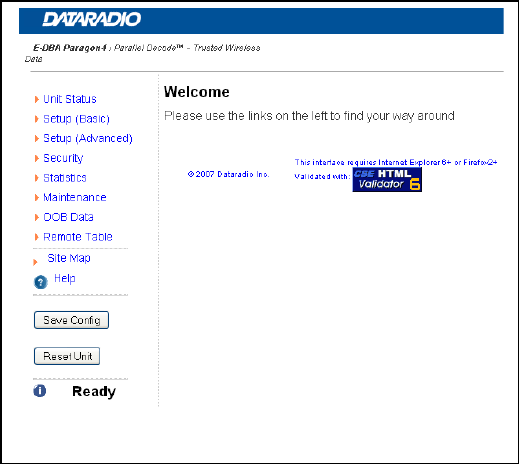Image resolution: width=519 pixels, height=464 pixels.
Task: Go to the DOB Data page
Action: click(68, 217)
